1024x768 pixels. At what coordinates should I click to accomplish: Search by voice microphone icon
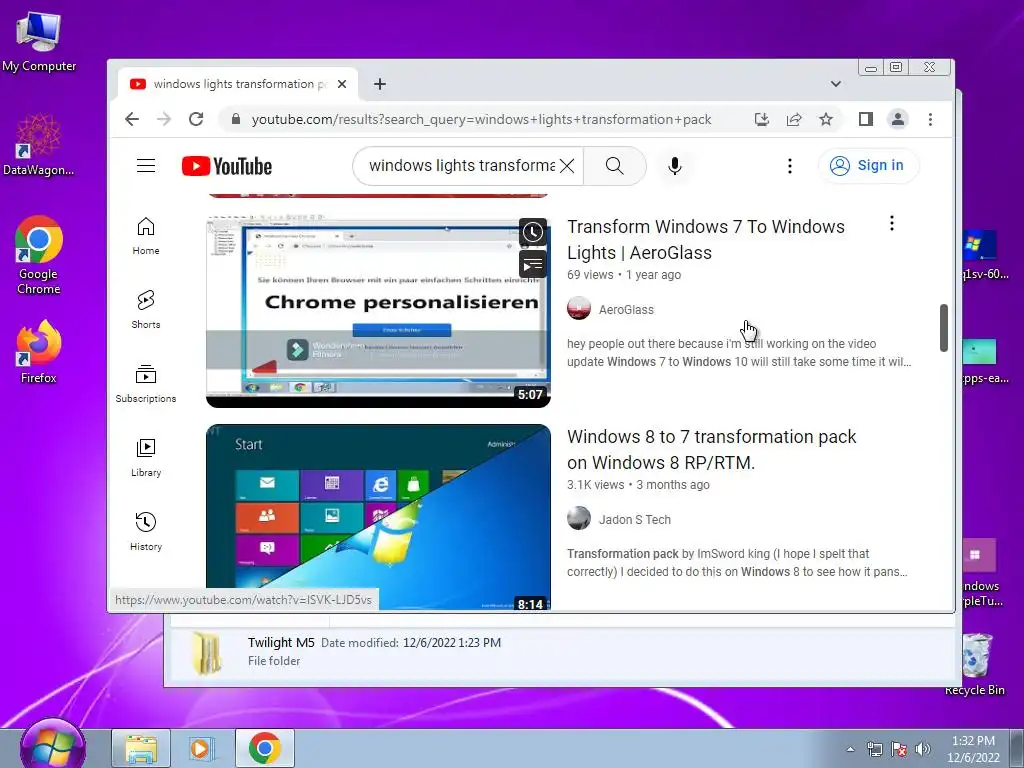coord(675,166)
